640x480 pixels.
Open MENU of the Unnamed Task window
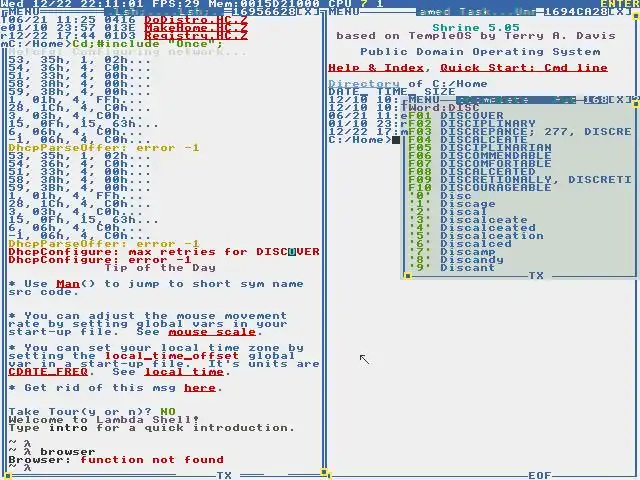pyautogui.click(x=344, y=12)
